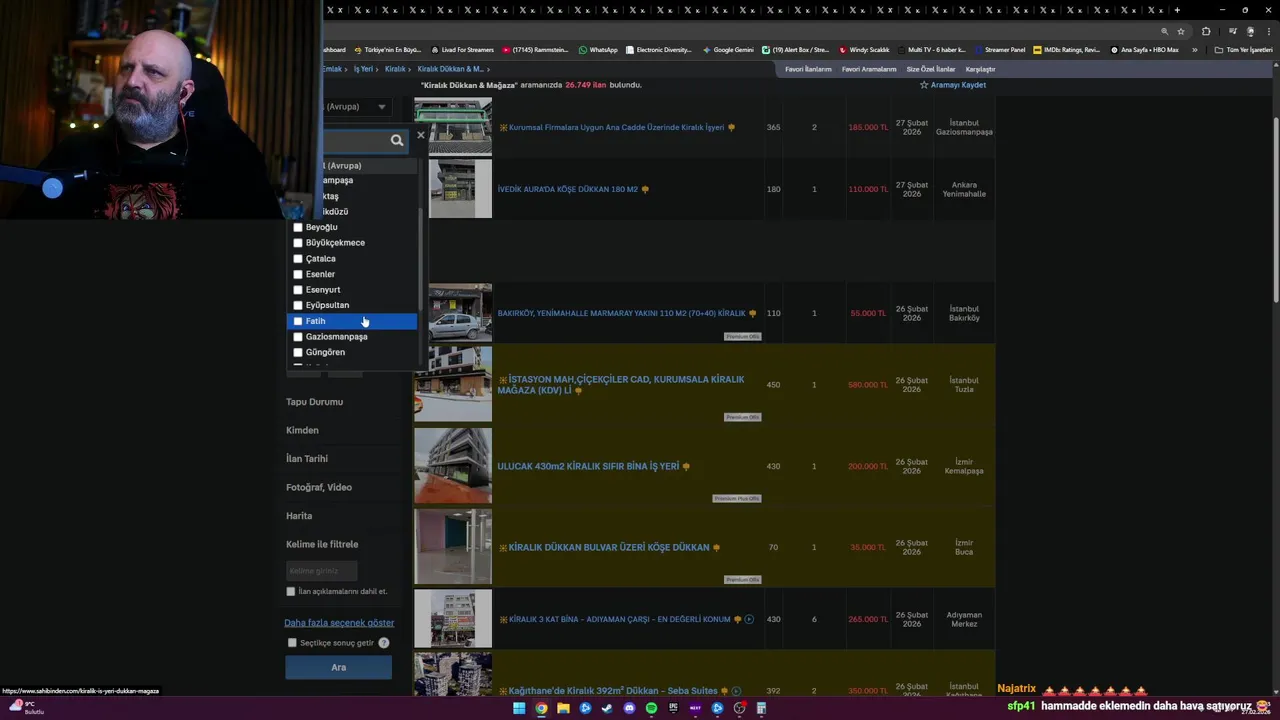Click badge icon after ULUCAK 430m2 title
1280x720 pixels.
pyautogui.click(x=686, y=466)
